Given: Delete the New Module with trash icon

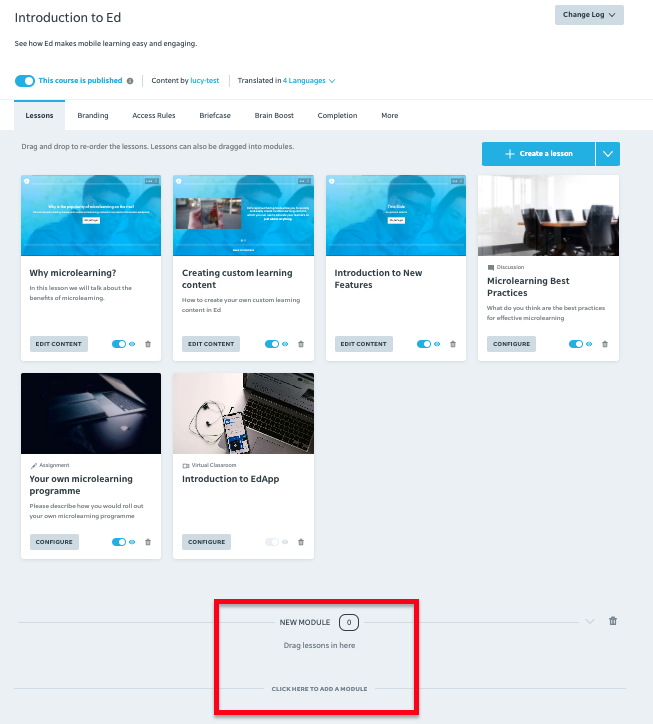Looking at the screenshot, I should point(613,621).
